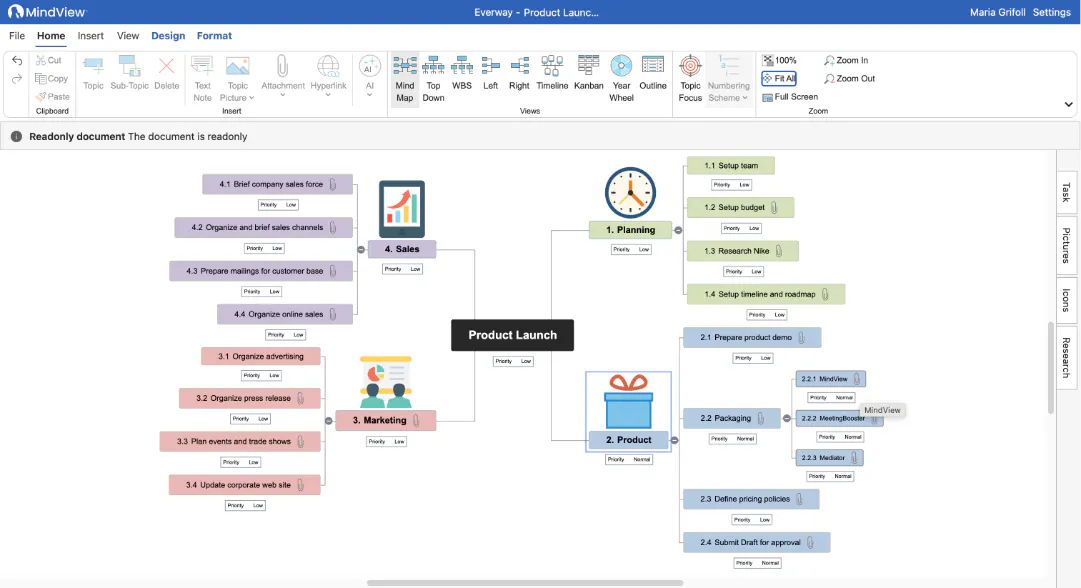Open attachment on 3. Marketing topic
Viewport: 1081px width, 588px height.
(416, 420)
